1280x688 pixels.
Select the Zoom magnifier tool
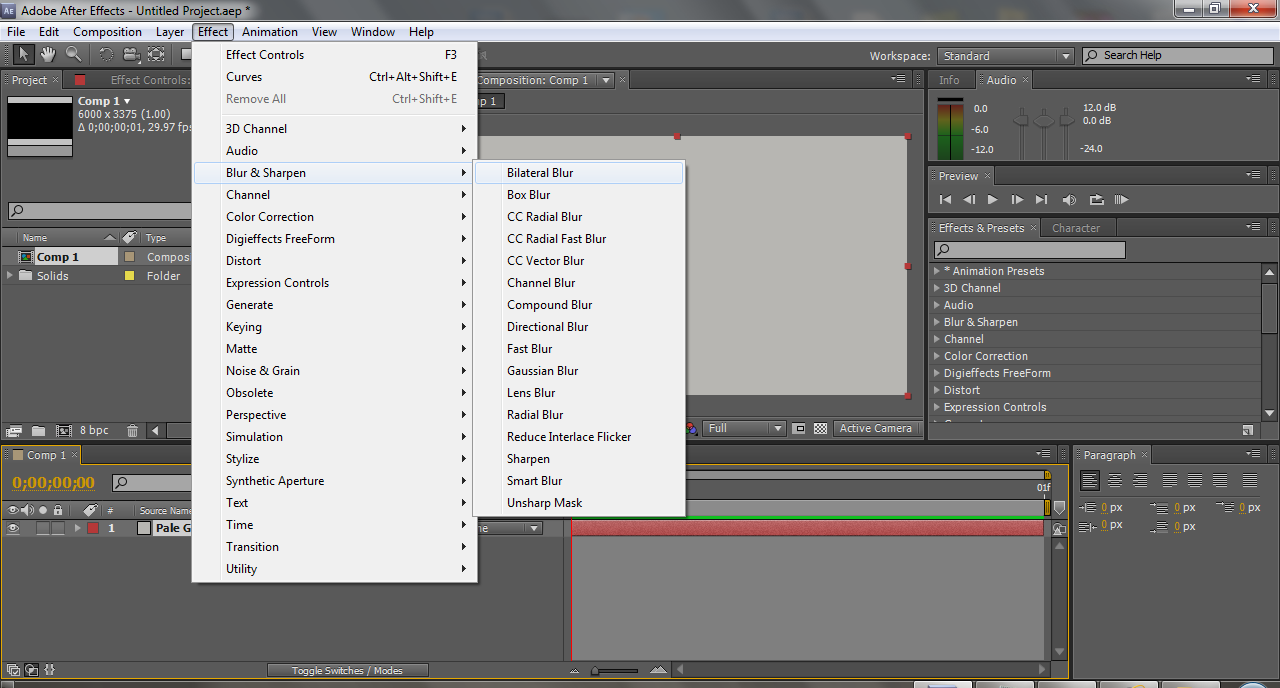coord(74,55)
